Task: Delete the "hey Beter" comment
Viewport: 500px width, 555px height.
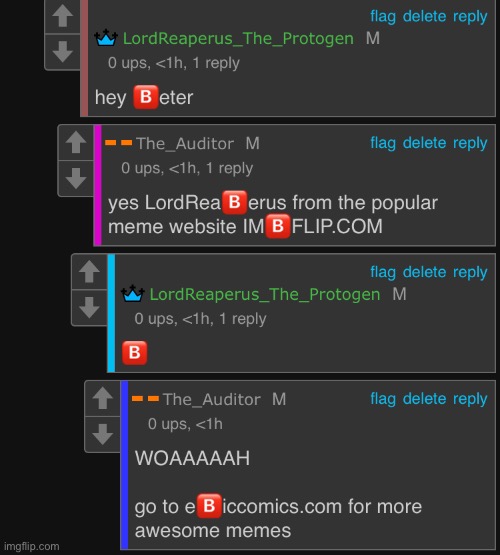Action: 424,16
